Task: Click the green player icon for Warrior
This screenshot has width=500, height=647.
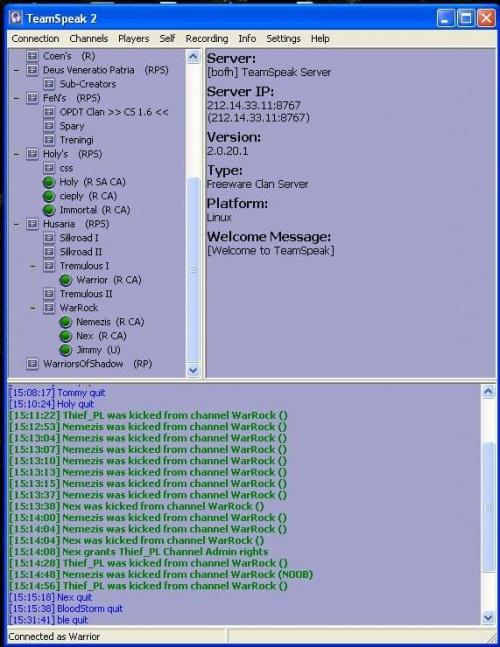Action: [65, 280]
